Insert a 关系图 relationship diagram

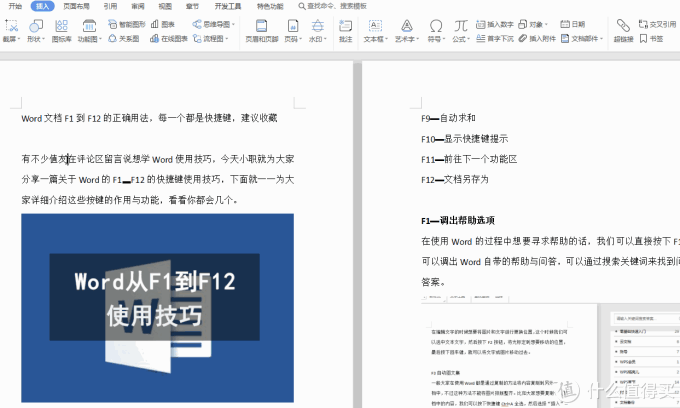tap(124, 39)
